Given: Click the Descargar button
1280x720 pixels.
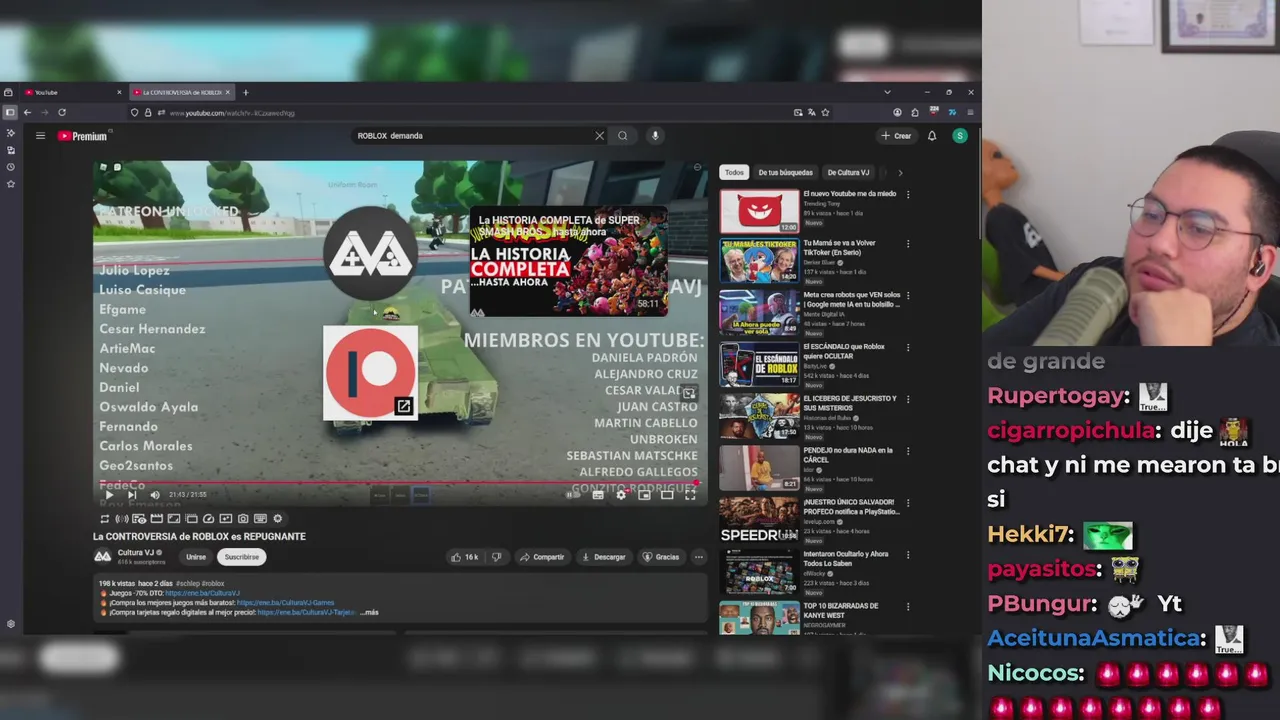Looking at the screenshot, I should [x=604, y=557].
